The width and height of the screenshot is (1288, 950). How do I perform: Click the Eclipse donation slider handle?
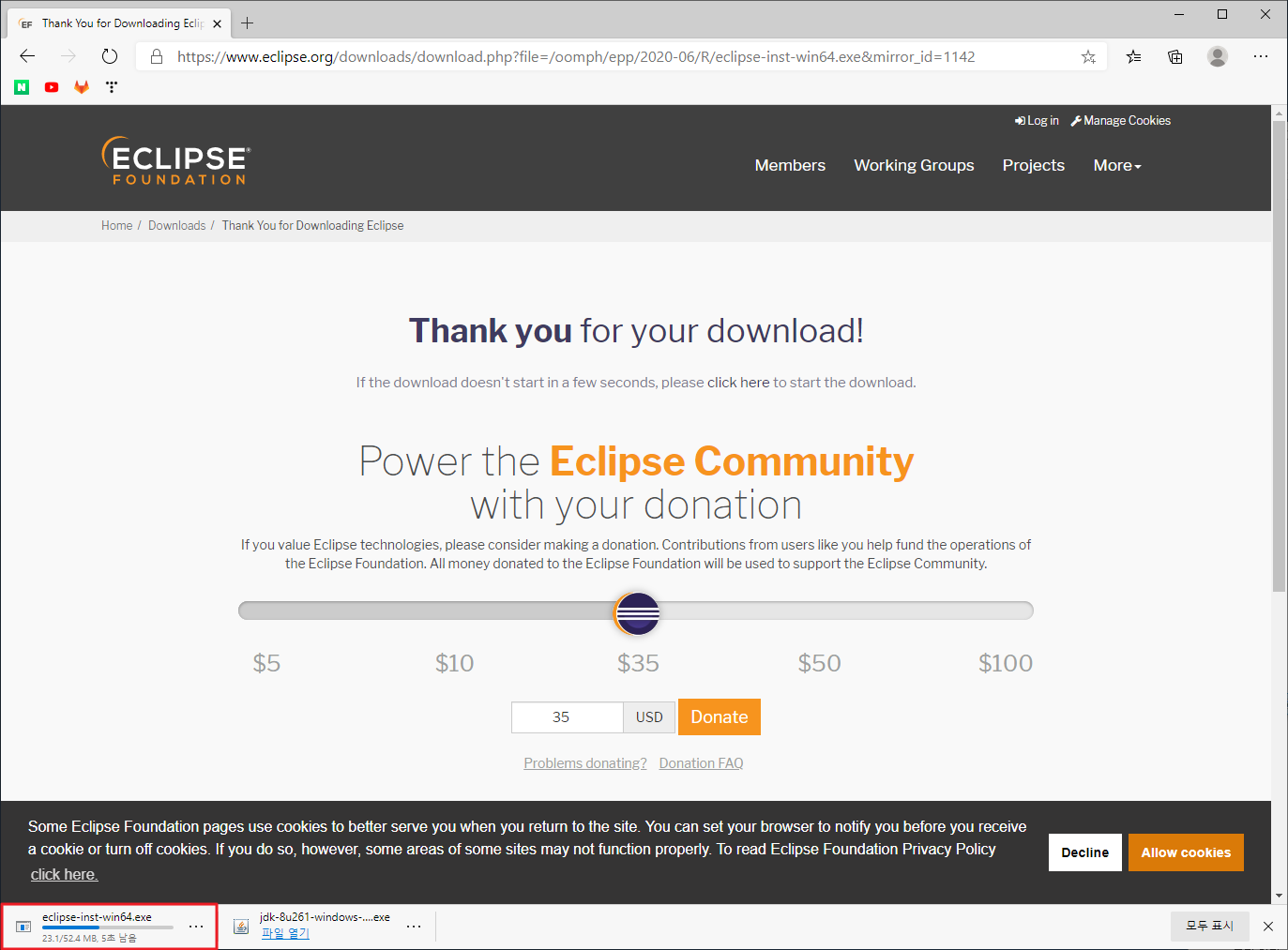coord(637,613)
